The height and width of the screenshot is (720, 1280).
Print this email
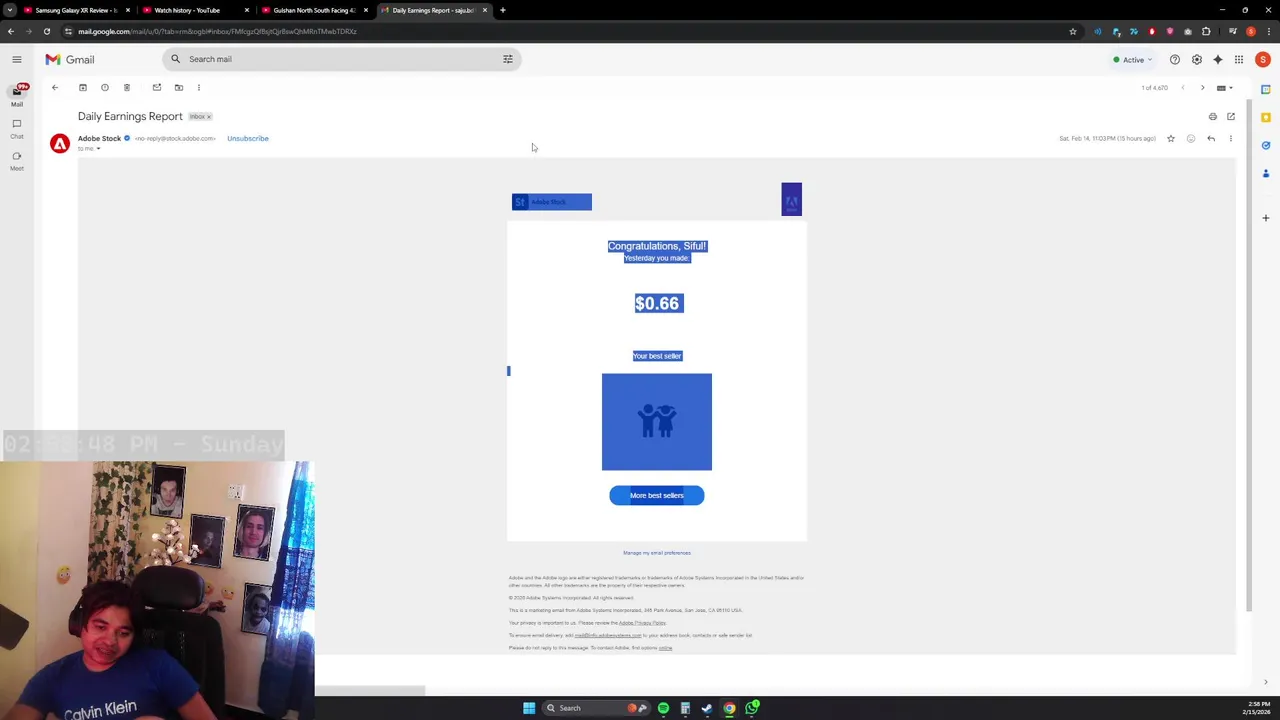click(1213, 117)
